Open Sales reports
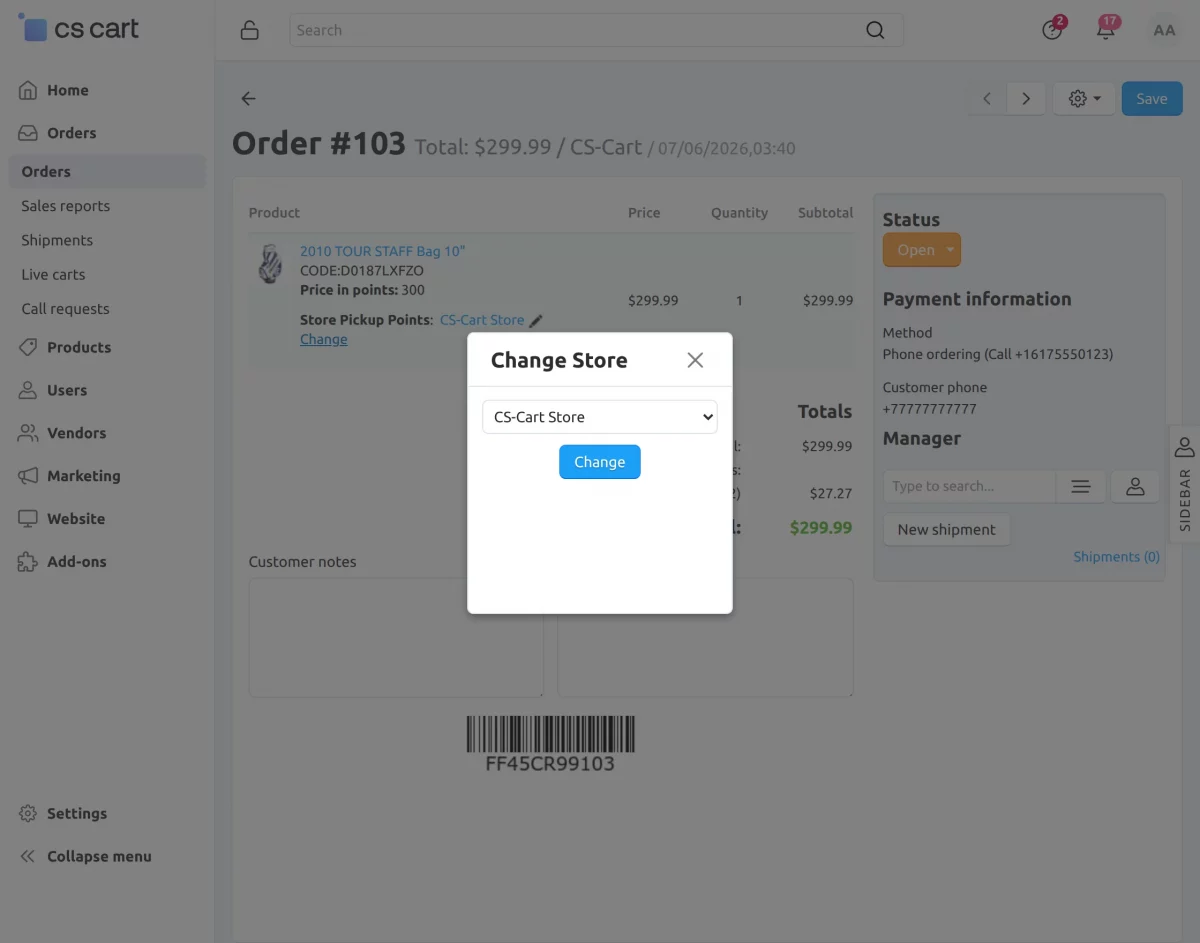The image size is (1200, 943). pyautogui.click(x=65, y=206)
